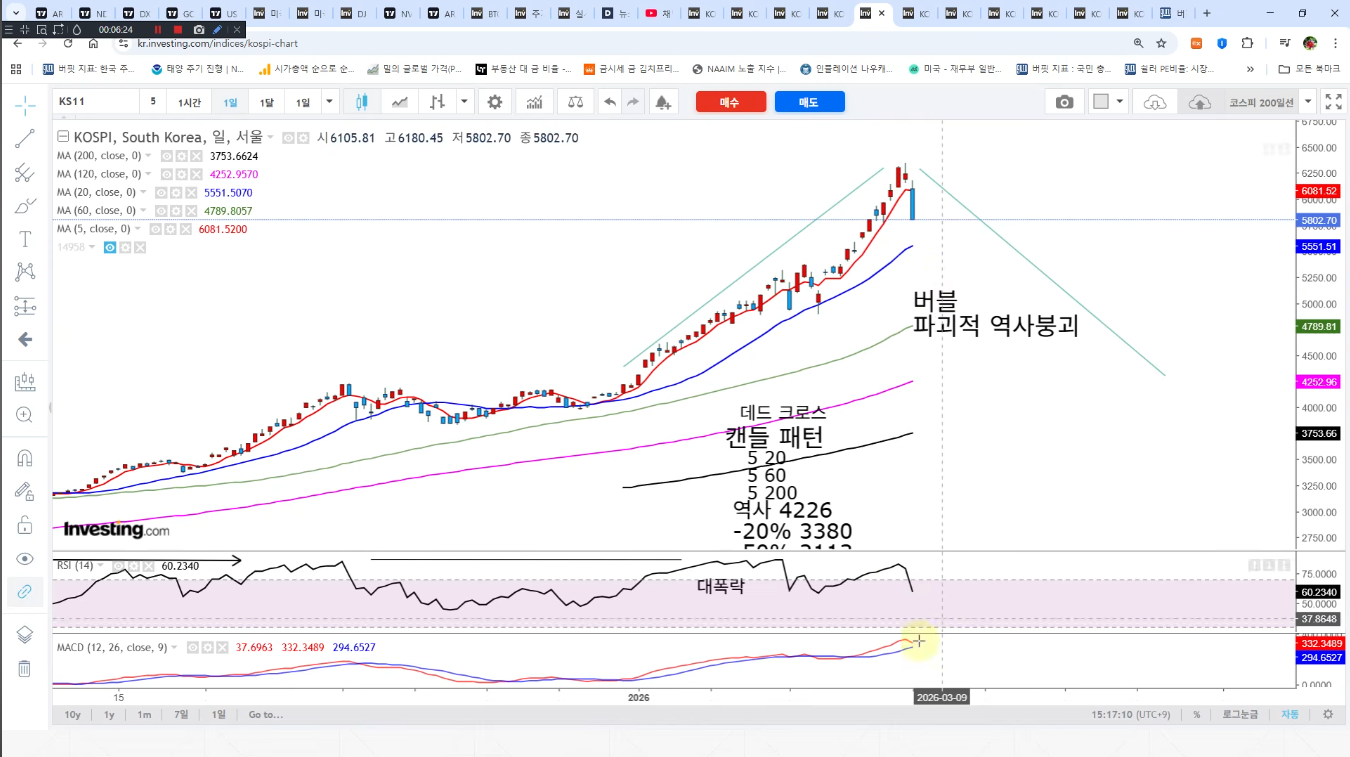1350x757 pixels.
Task: Load chart layout from cloud icon
Action: pyautogui.click(x=1155, y=102)
